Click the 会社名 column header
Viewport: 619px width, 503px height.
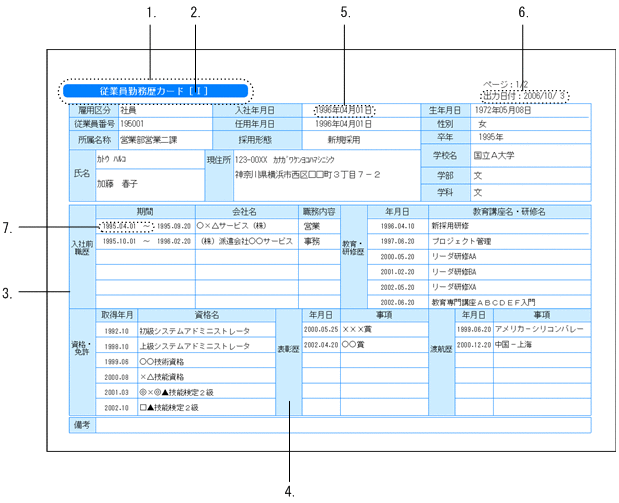247,212
